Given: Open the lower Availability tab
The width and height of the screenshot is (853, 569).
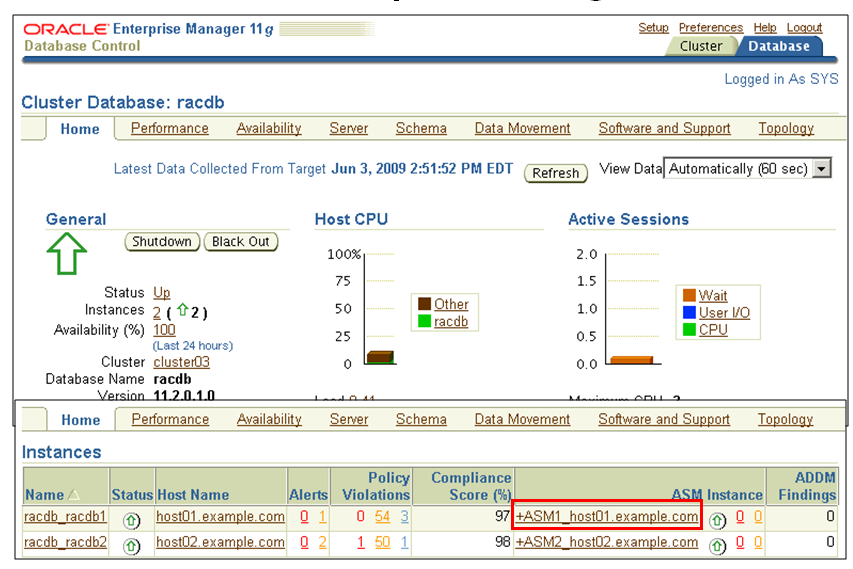Looking at the screenshot, I should (x=269, y=419).
